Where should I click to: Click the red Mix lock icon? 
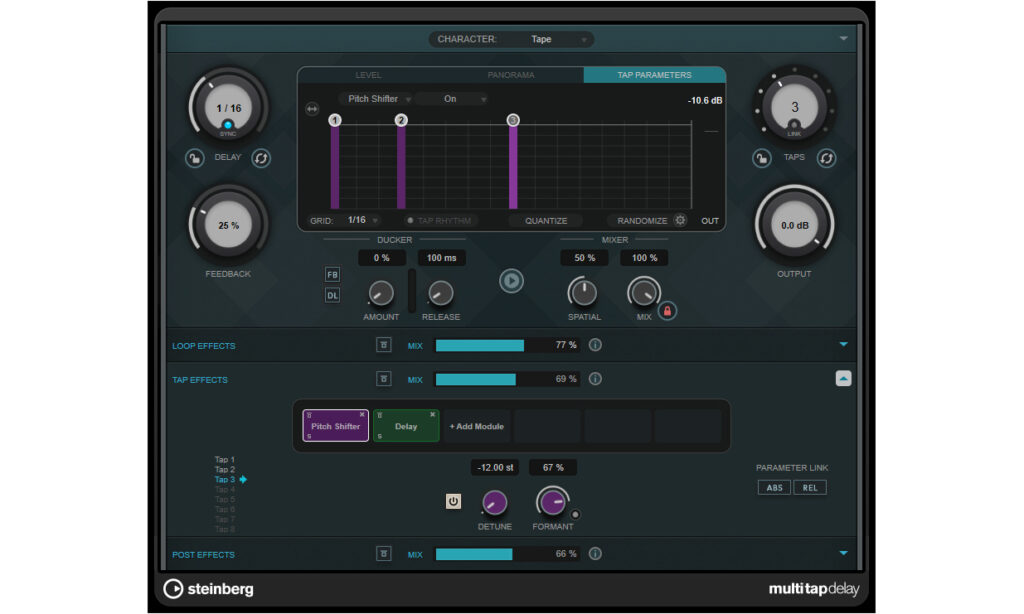(667, 311)
